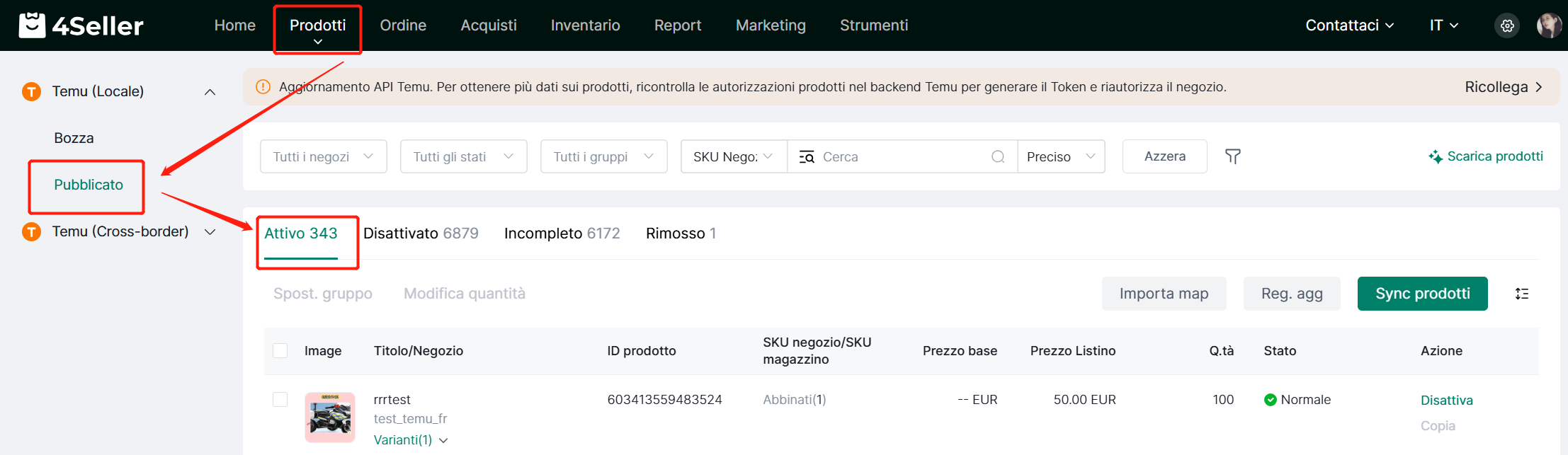The image size is (1568, 455).
Task: Open the Marketing menu
Action: 771,25
